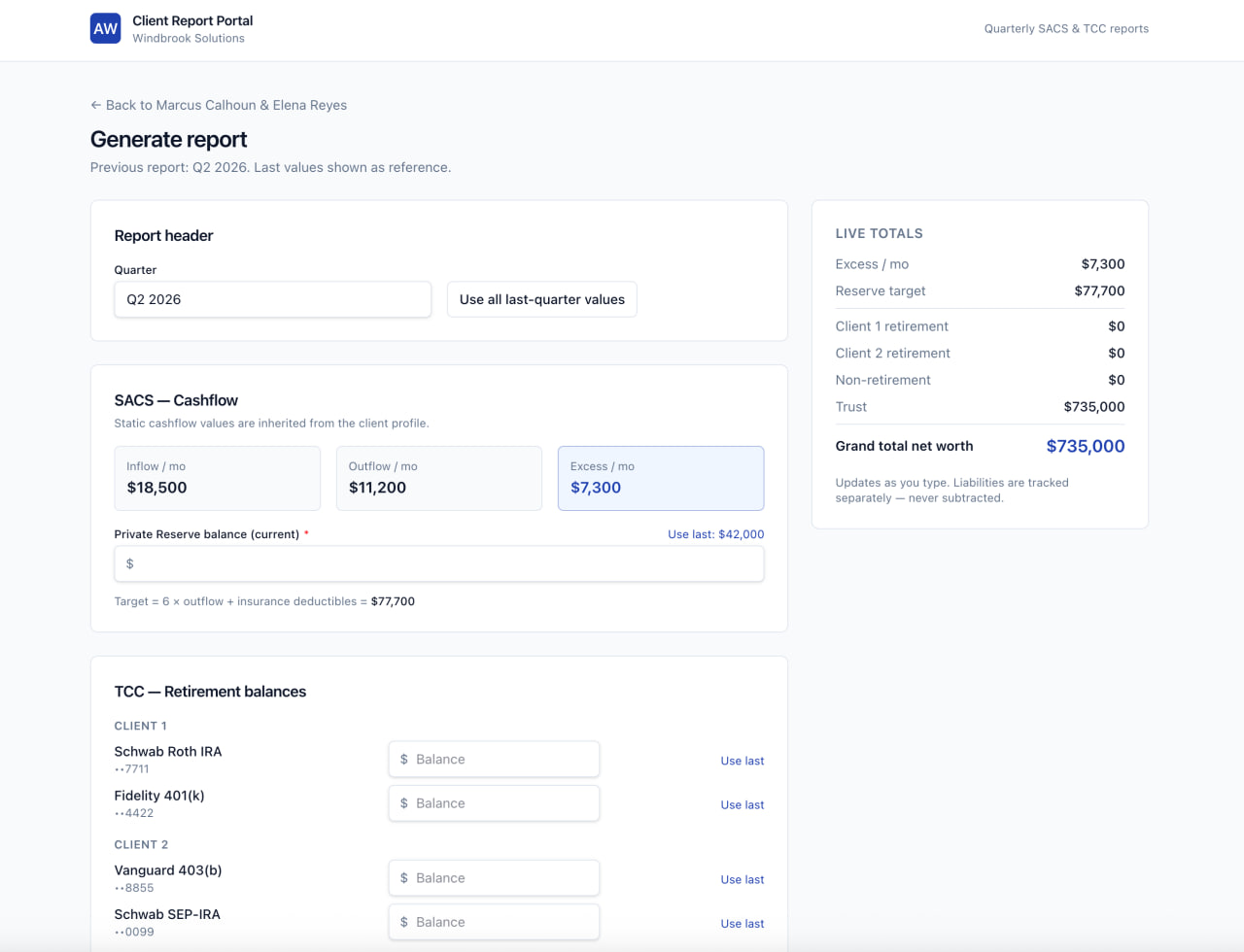1244x952 pixels.
Task: Click account number ••7711
Action: pos(132,769)
